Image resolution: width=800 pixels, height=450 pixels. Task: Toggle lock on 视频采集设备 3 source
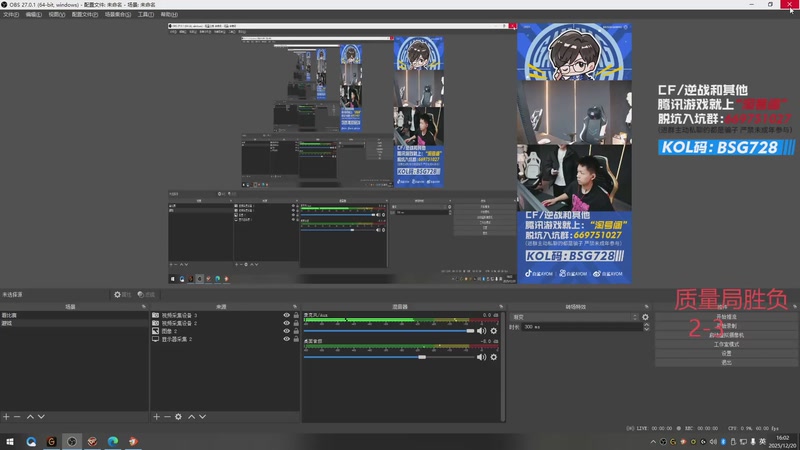point(296,315)
